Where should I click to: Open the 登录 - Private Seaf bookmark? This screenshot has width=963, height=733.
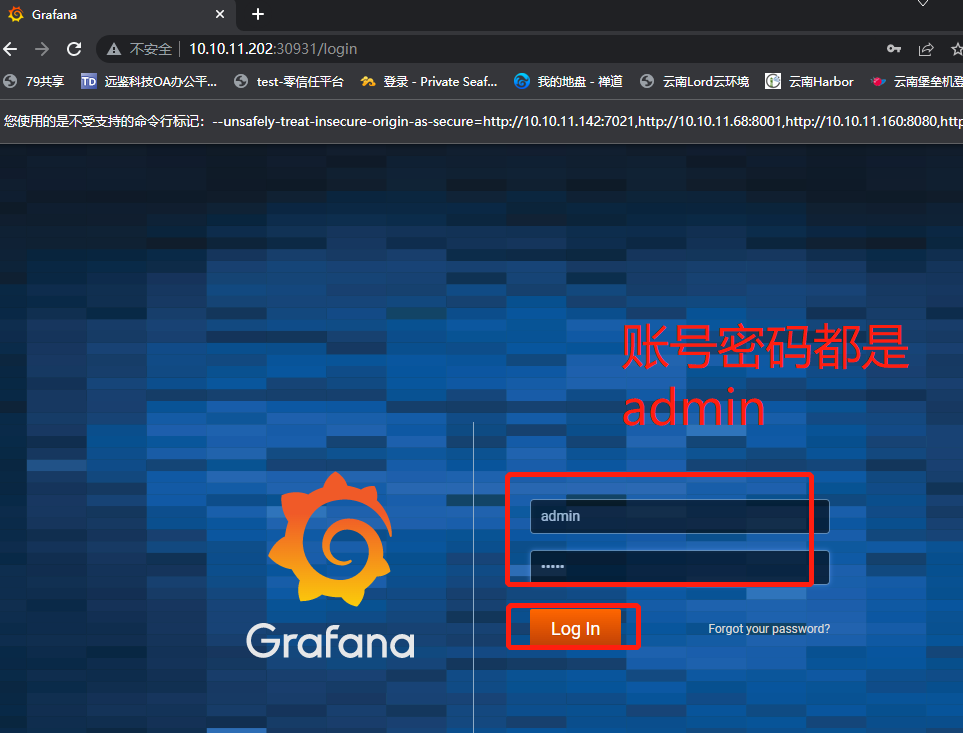429,82
